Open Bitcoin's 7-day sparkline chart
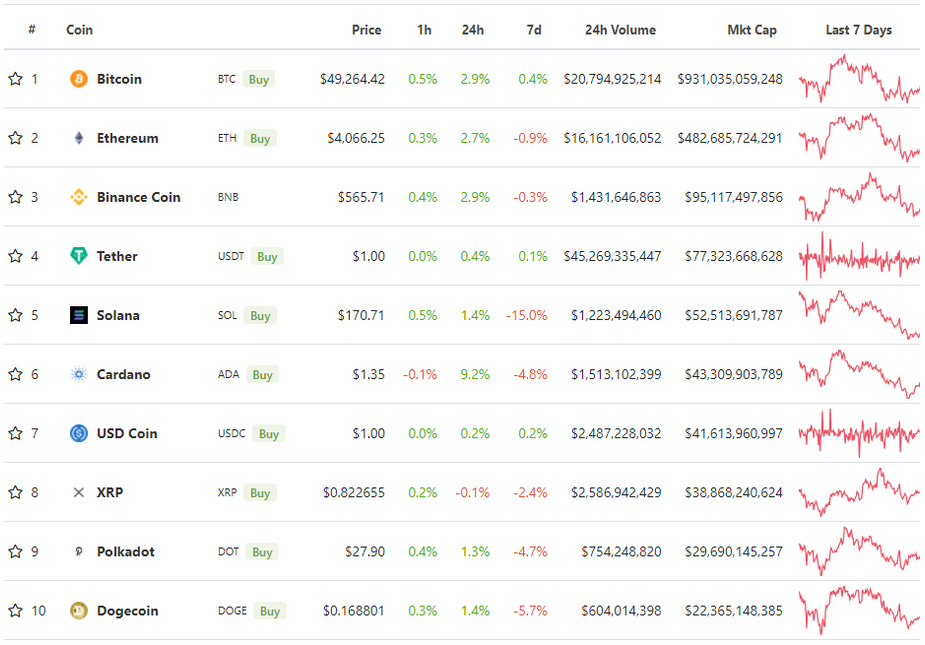925x645 pixels. coord(860,78)
